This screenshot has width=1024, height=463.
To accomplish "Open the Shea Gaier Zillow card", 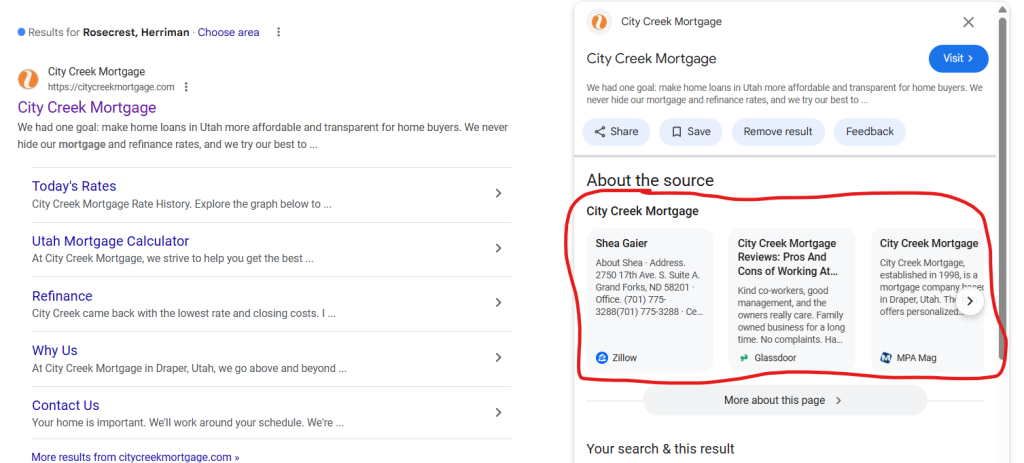I will click(x=650, y=300).
